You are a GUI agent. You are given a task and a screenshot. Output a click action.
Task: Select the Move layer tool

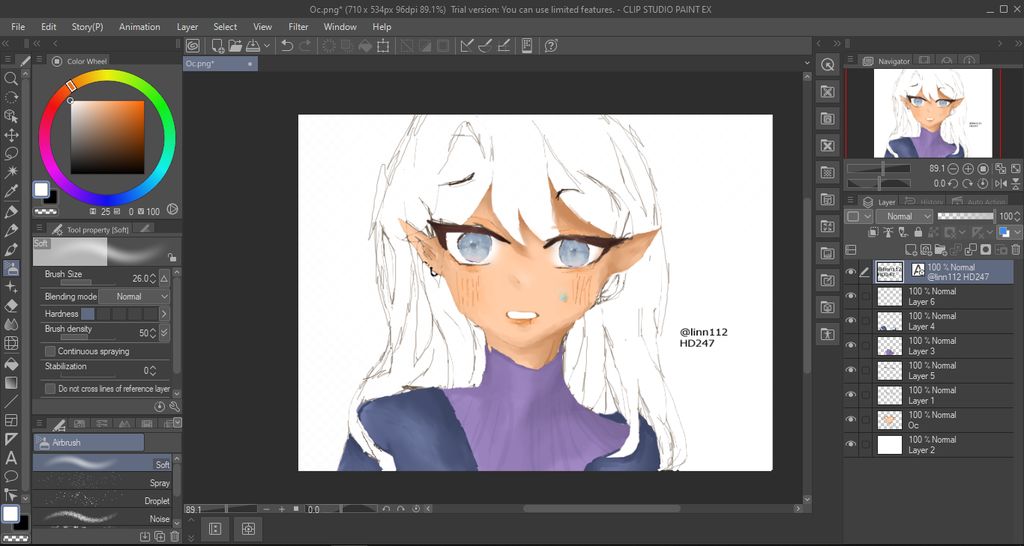(11, 135)
